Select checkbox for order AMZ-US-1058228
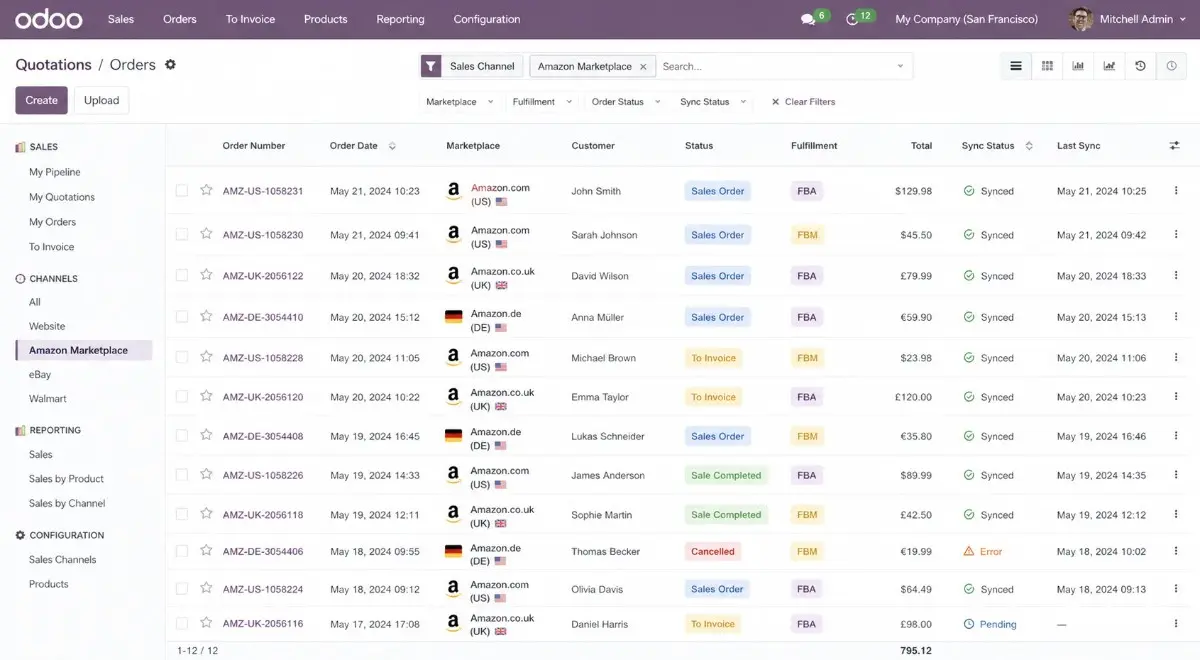 click(182, 357)
